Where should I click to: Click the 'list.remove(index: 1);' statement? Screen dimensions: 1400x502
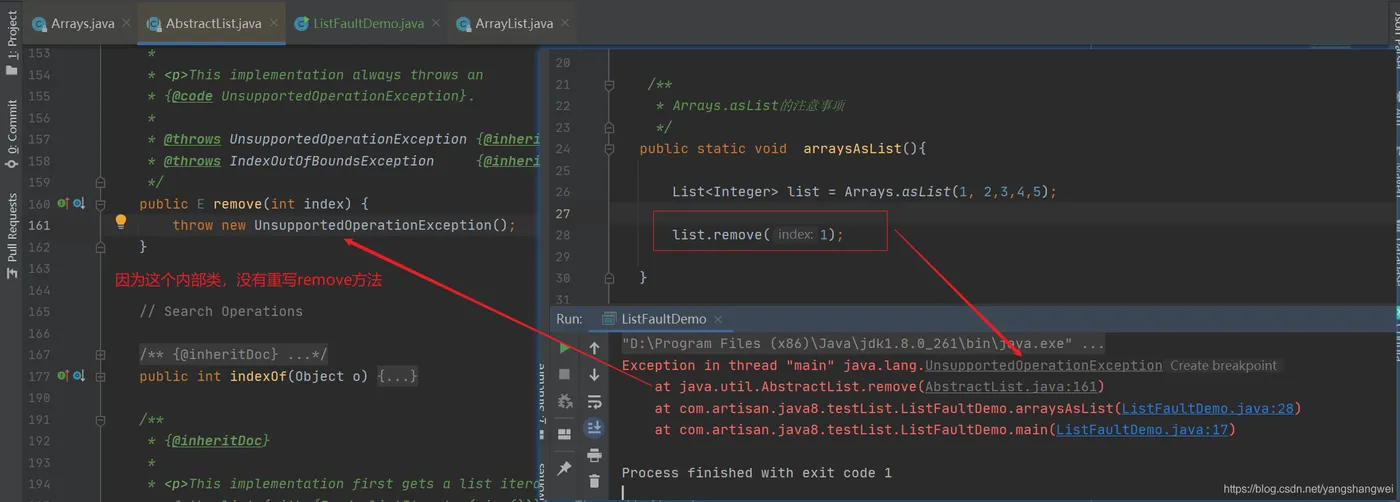[758, 234]
